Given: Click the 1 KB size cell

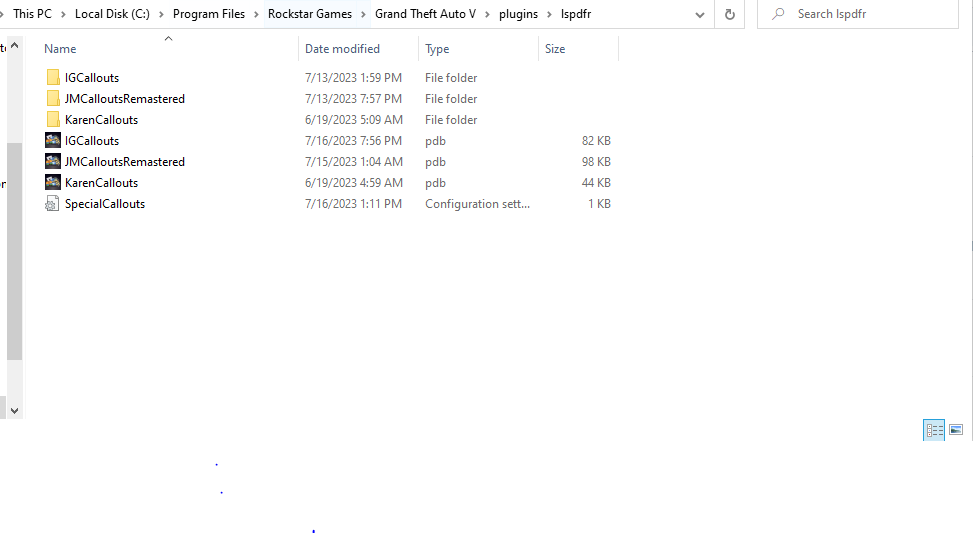Looking at the screenshot, I should [x=599, y=204].
